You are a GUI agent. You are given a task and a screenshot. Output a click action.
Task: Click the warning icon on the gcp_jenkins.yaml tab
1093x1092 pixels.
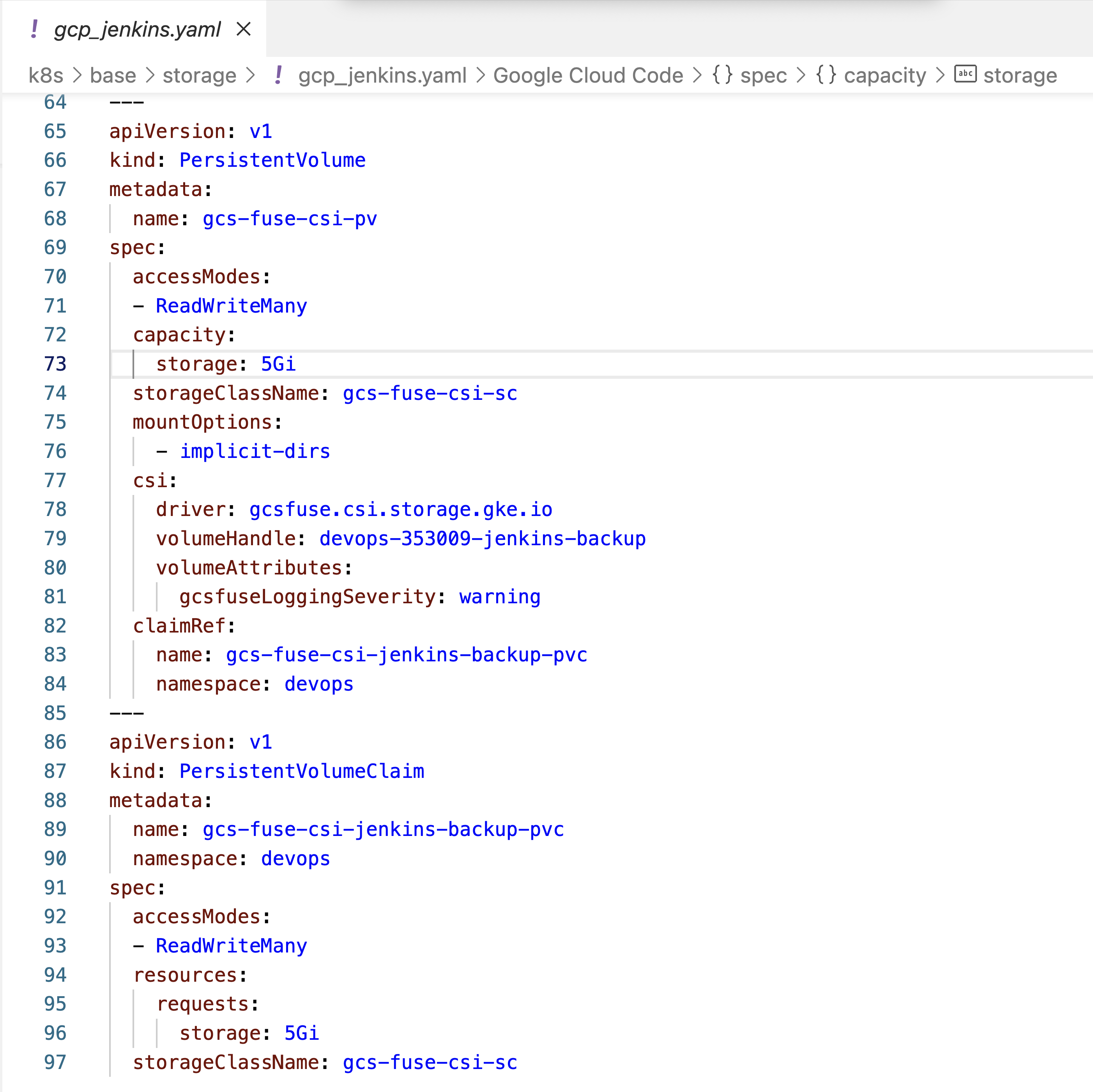coord(34,29)
